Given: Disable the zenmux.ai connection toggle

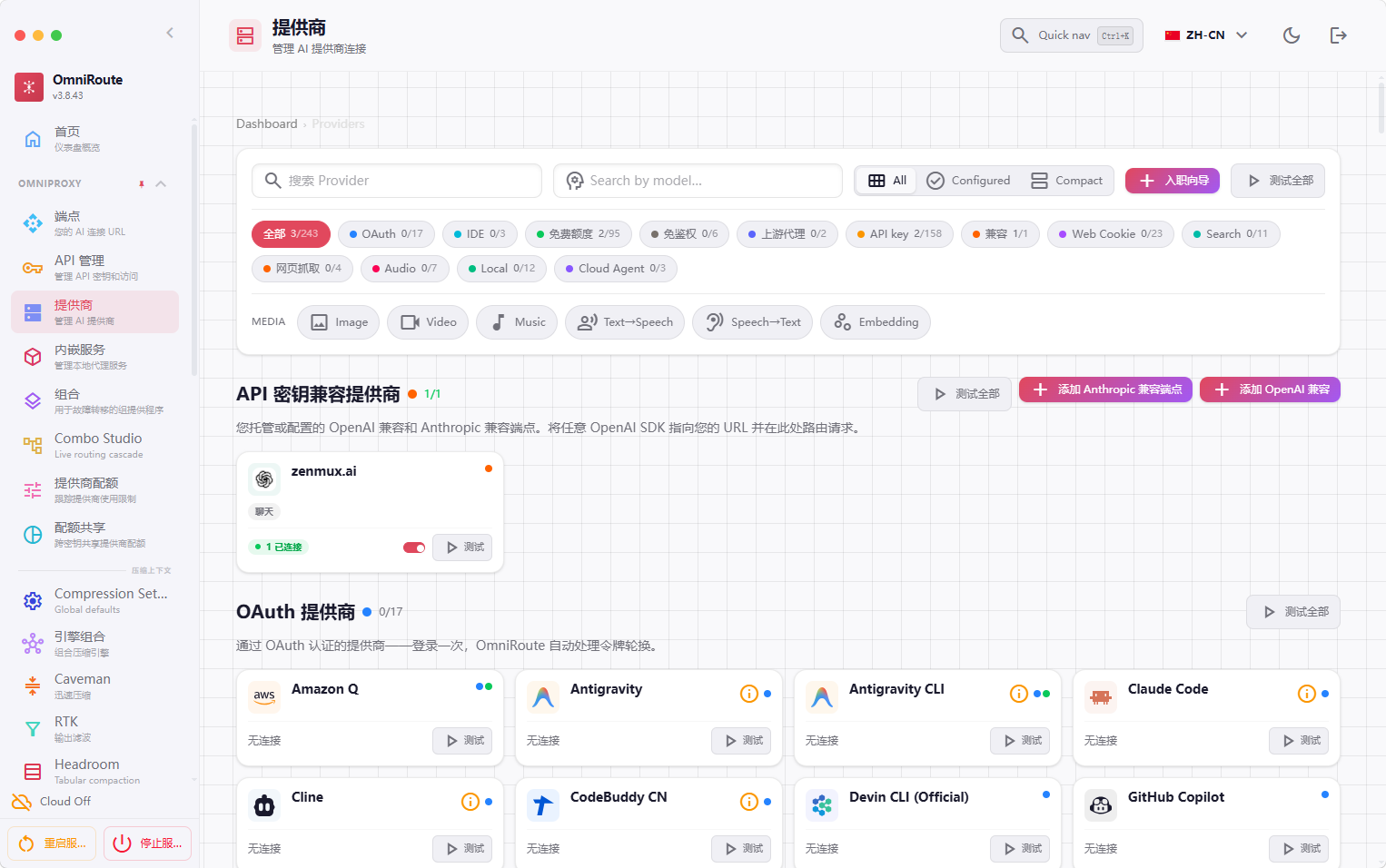Looking at the screenshot, I should click(414, 547).
